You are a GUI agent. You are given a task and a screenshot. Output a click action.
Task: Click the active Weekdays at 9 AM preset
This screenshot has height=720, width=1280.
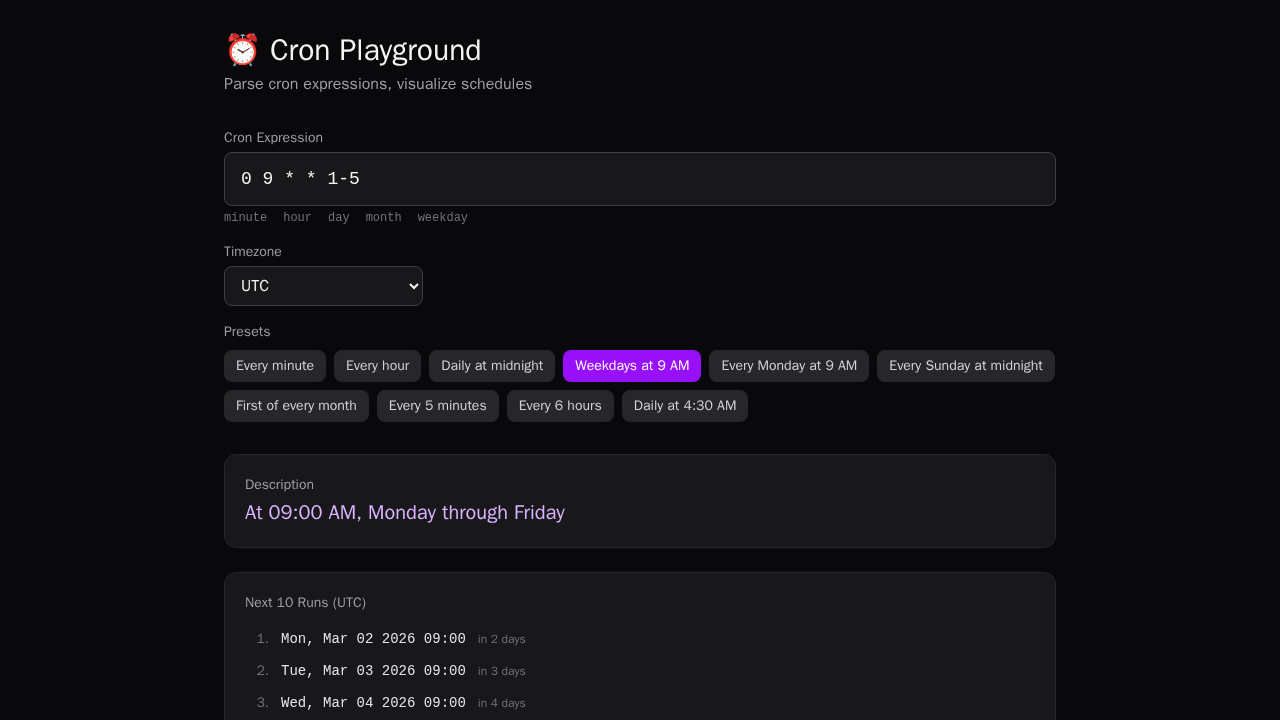pos(632,366)
